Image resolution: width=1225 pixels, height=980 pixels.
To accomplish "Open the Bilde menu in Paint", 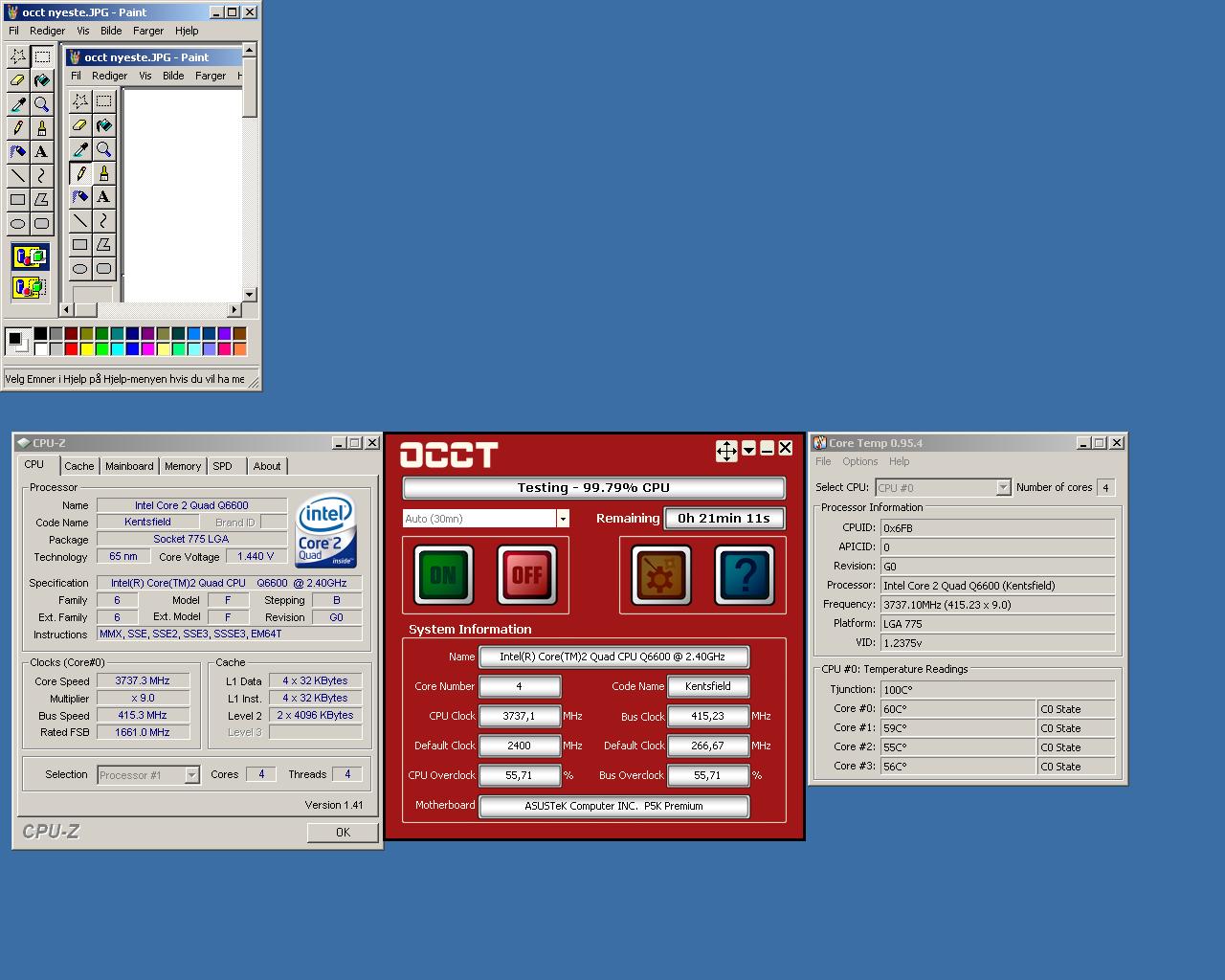I will click(x=112, y=31).
